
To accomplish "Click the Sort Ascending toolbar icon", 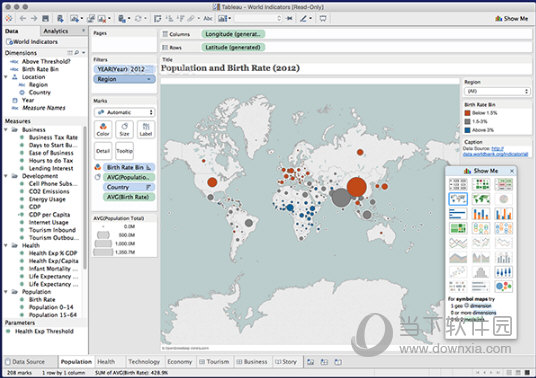I will (x=169, y=18).
